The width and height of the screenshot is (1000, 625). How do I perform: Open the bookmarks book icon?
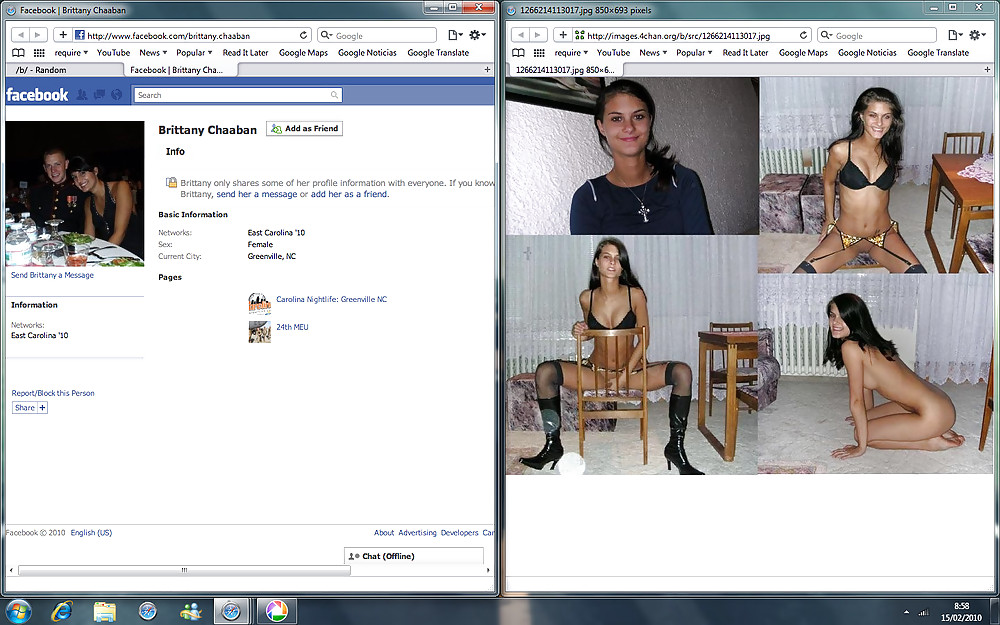click(x=17, y=52)
